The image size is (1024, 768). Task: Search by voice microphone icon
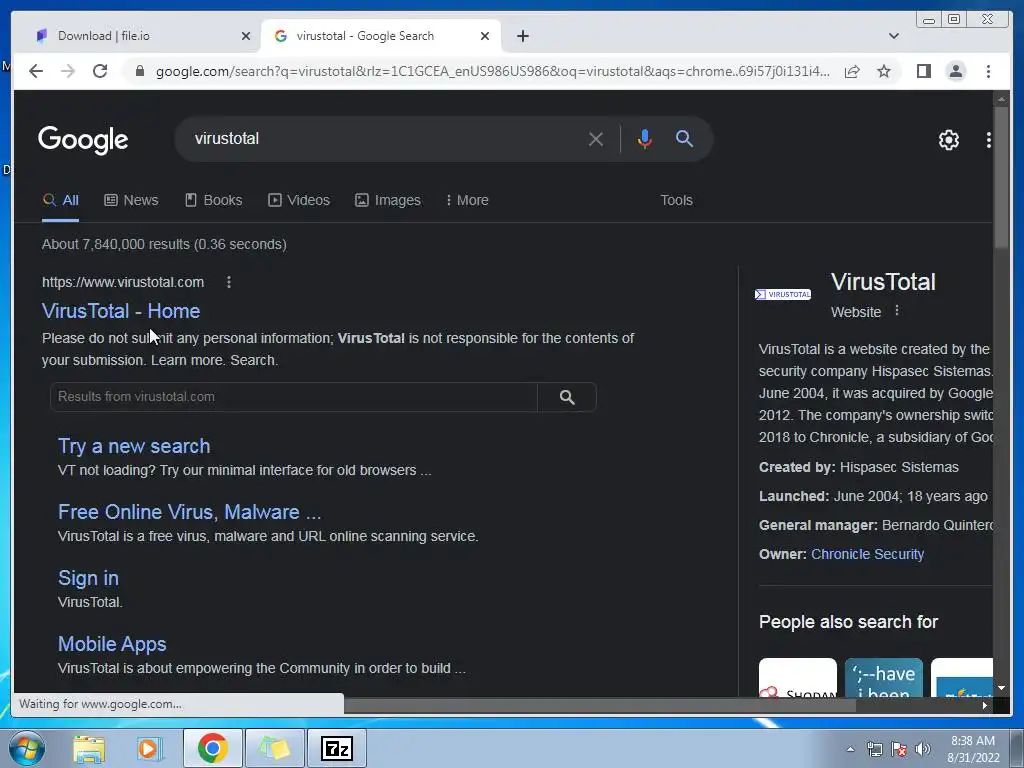click(645, 139)
